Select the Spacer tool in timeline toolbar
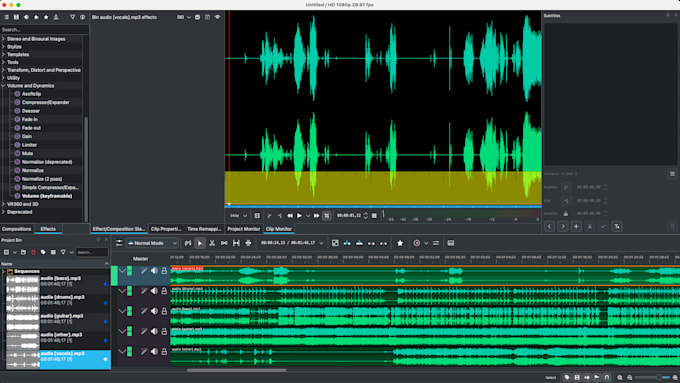The height and width of the screenshot is (383, 680). 224,243
